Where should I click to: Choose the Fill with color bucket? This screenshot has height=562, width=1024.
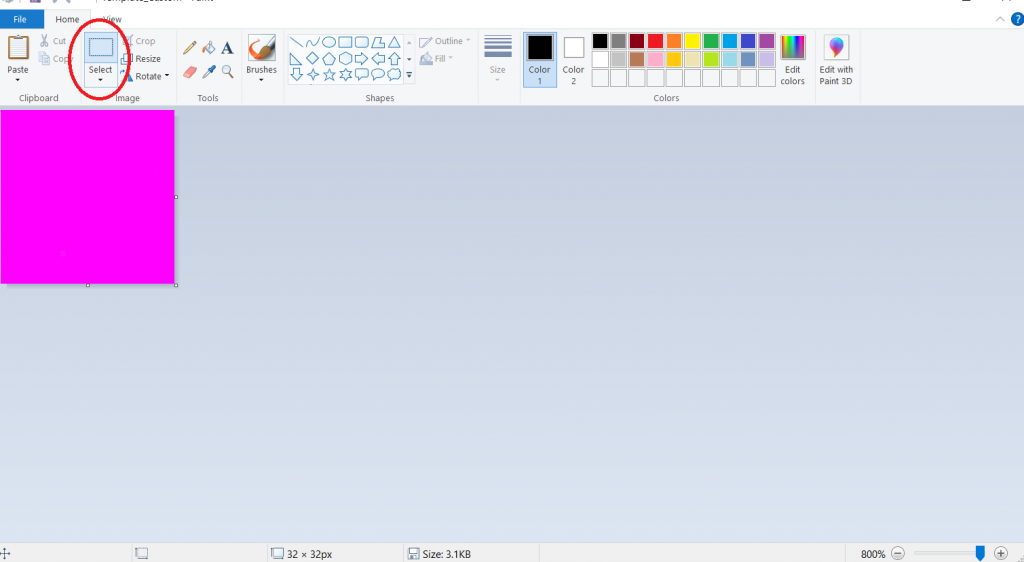click(209, 48)
